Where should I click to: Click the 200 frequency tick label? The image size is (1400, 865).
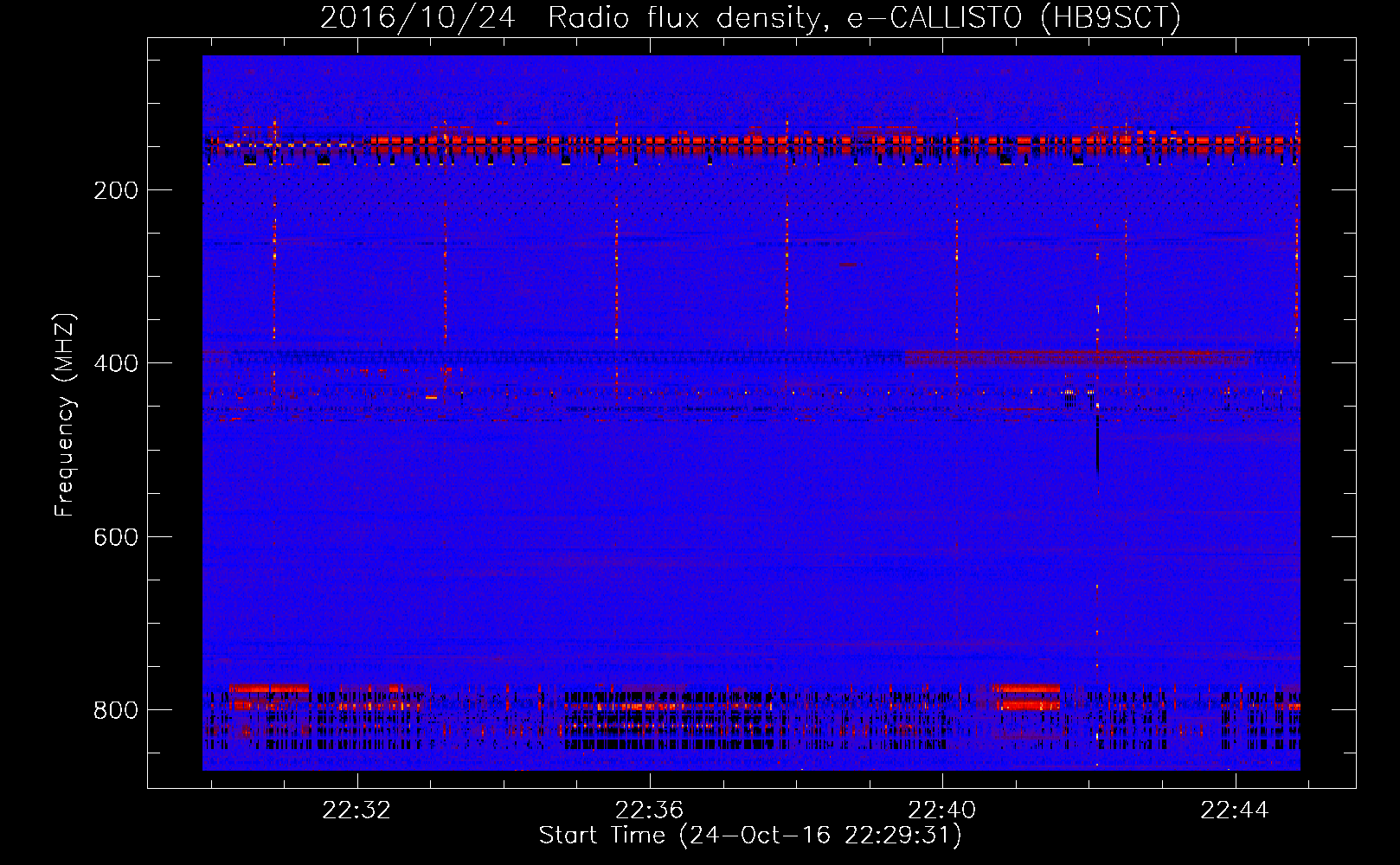[x=116, y=190]
